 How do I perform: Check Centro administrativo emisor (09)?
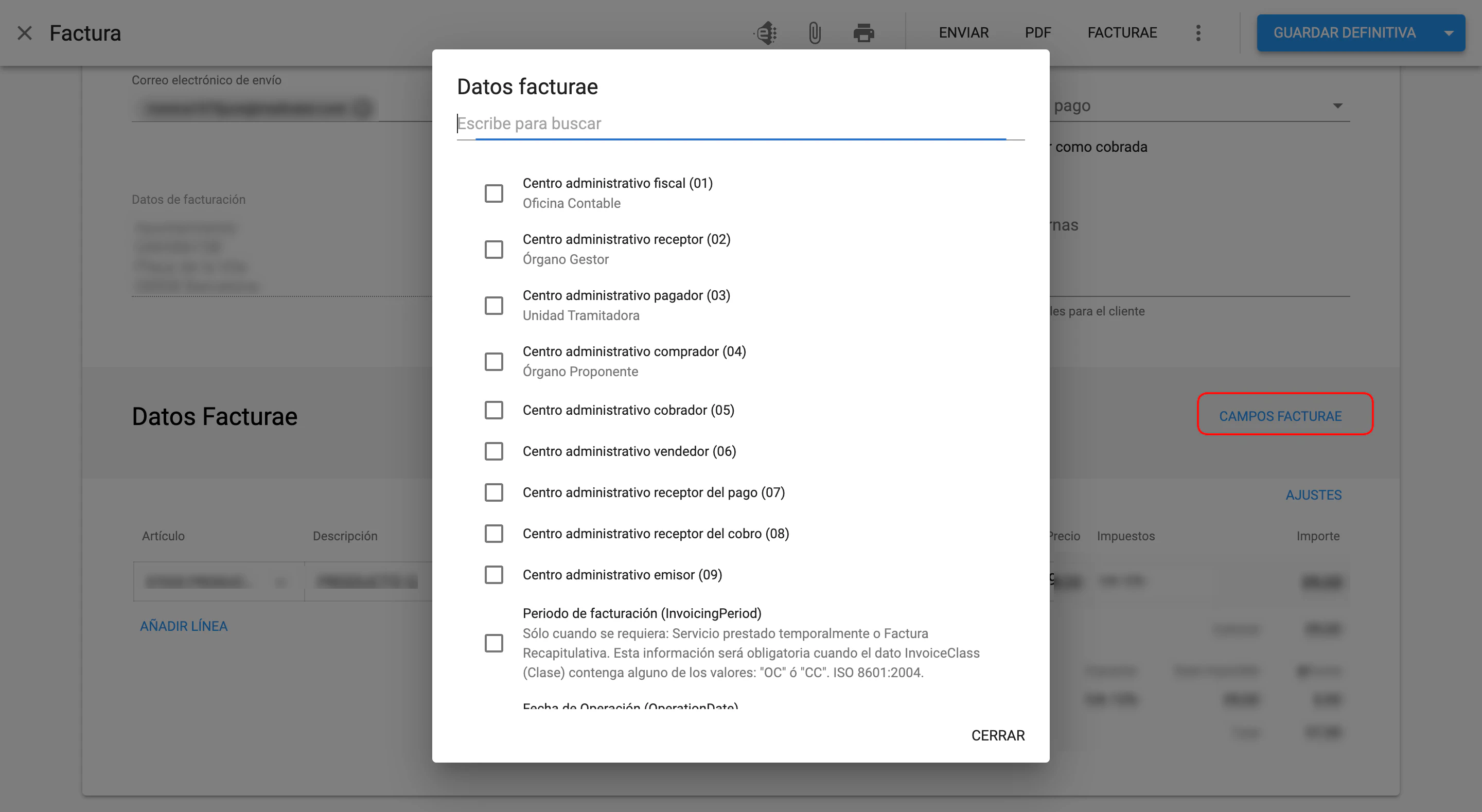point(493,575)
